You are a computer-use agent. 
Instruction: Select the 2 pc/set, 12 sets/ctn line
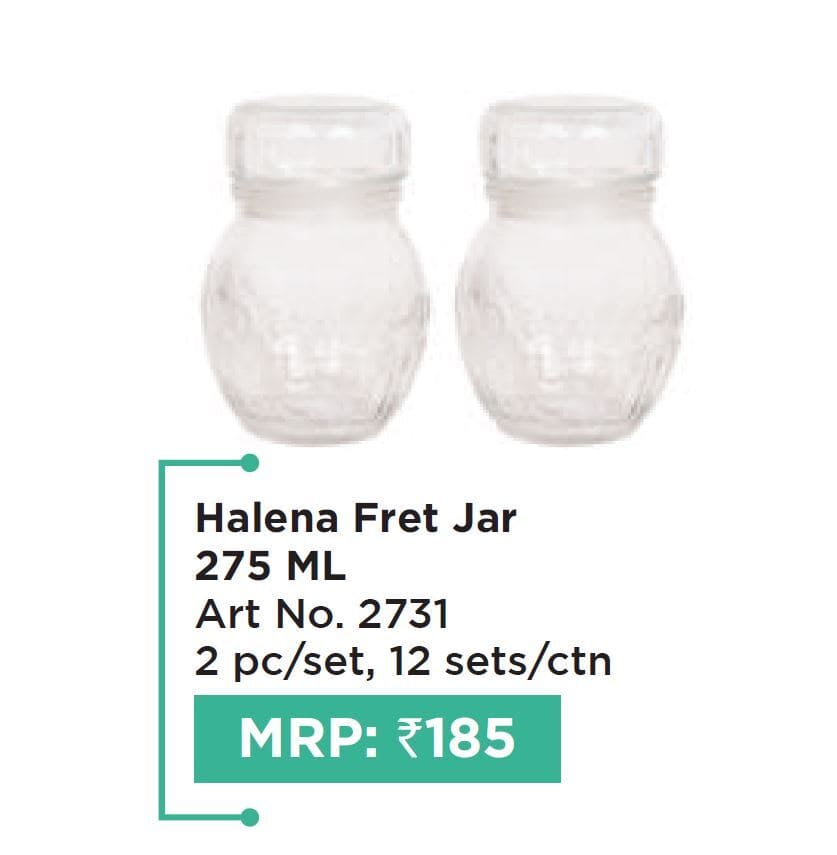(403, 662)
